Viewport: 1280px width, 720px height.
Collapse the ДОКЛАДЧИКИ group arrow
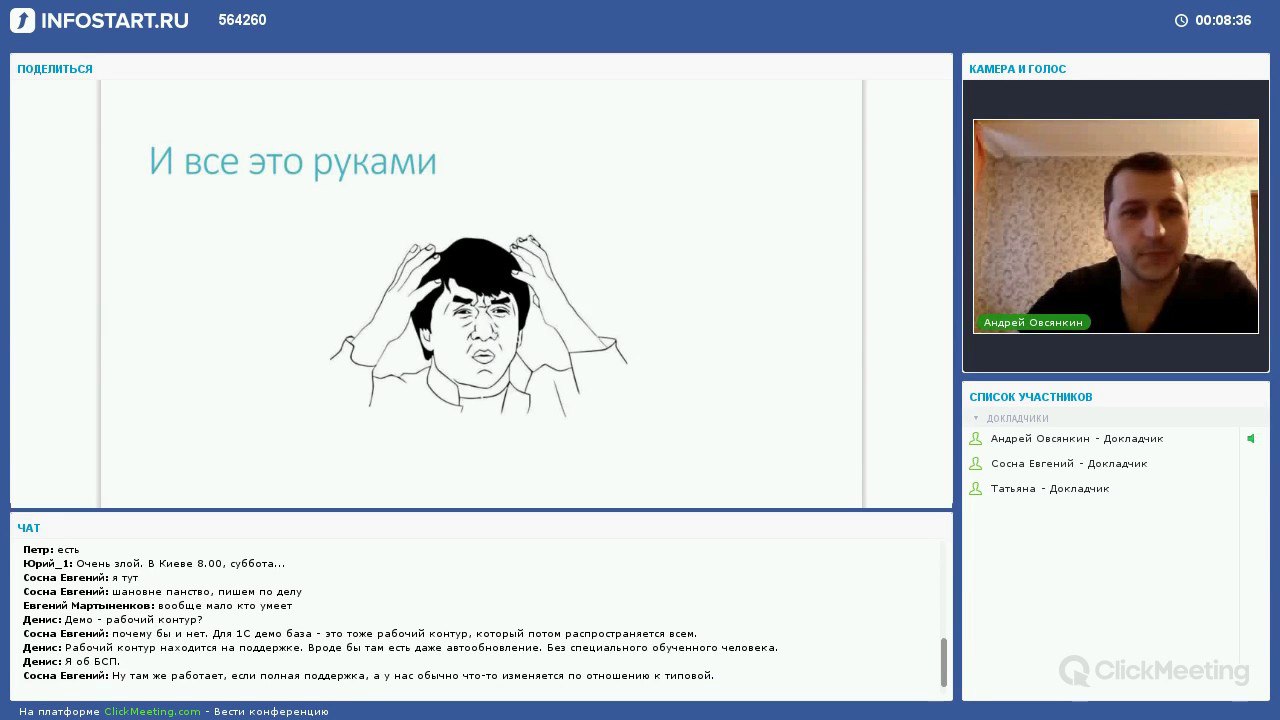(x=976, y=419)
